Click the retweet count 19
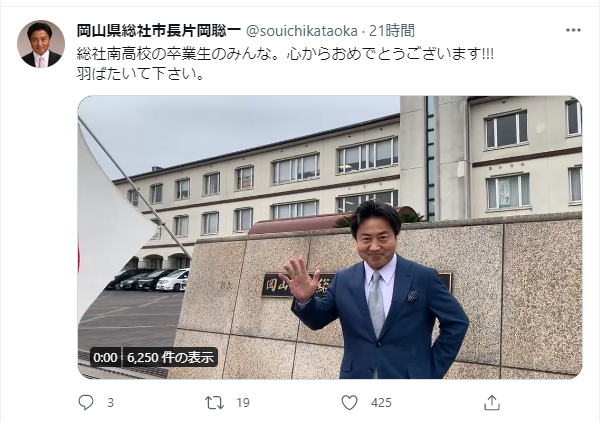 point(243,403)
